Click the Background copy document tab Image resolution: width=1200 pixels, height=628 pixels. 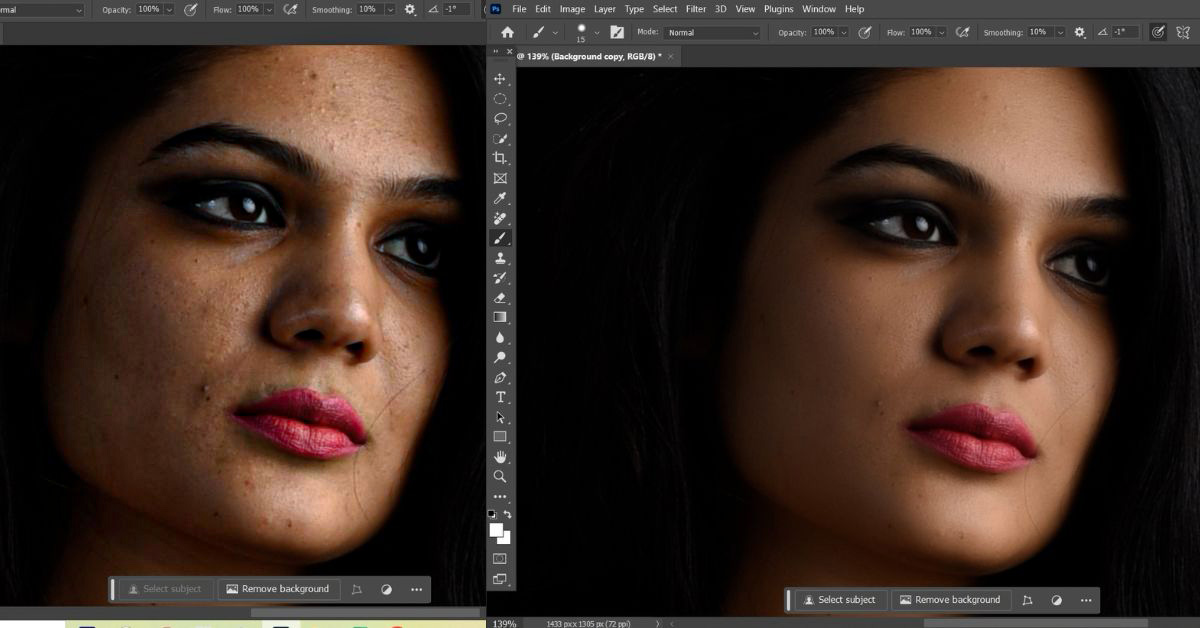(x=590, y=57)
